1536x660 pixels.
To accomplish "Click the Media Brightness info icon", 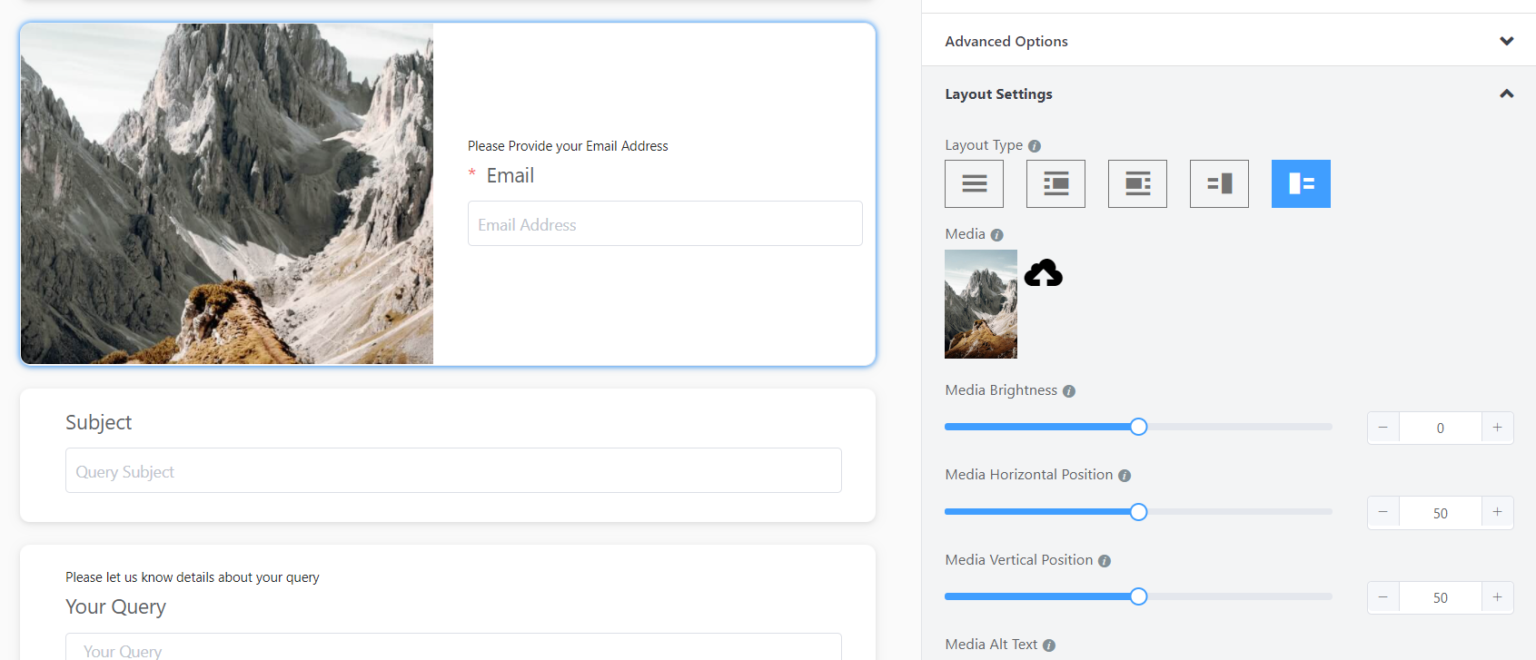I will click(x=1068, y=390).
